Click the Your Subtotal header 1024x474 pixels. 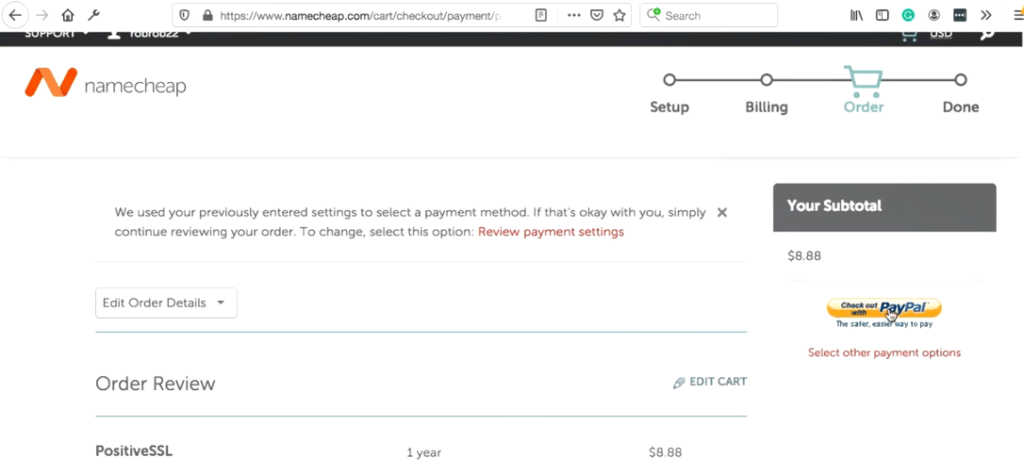(885, 206)
